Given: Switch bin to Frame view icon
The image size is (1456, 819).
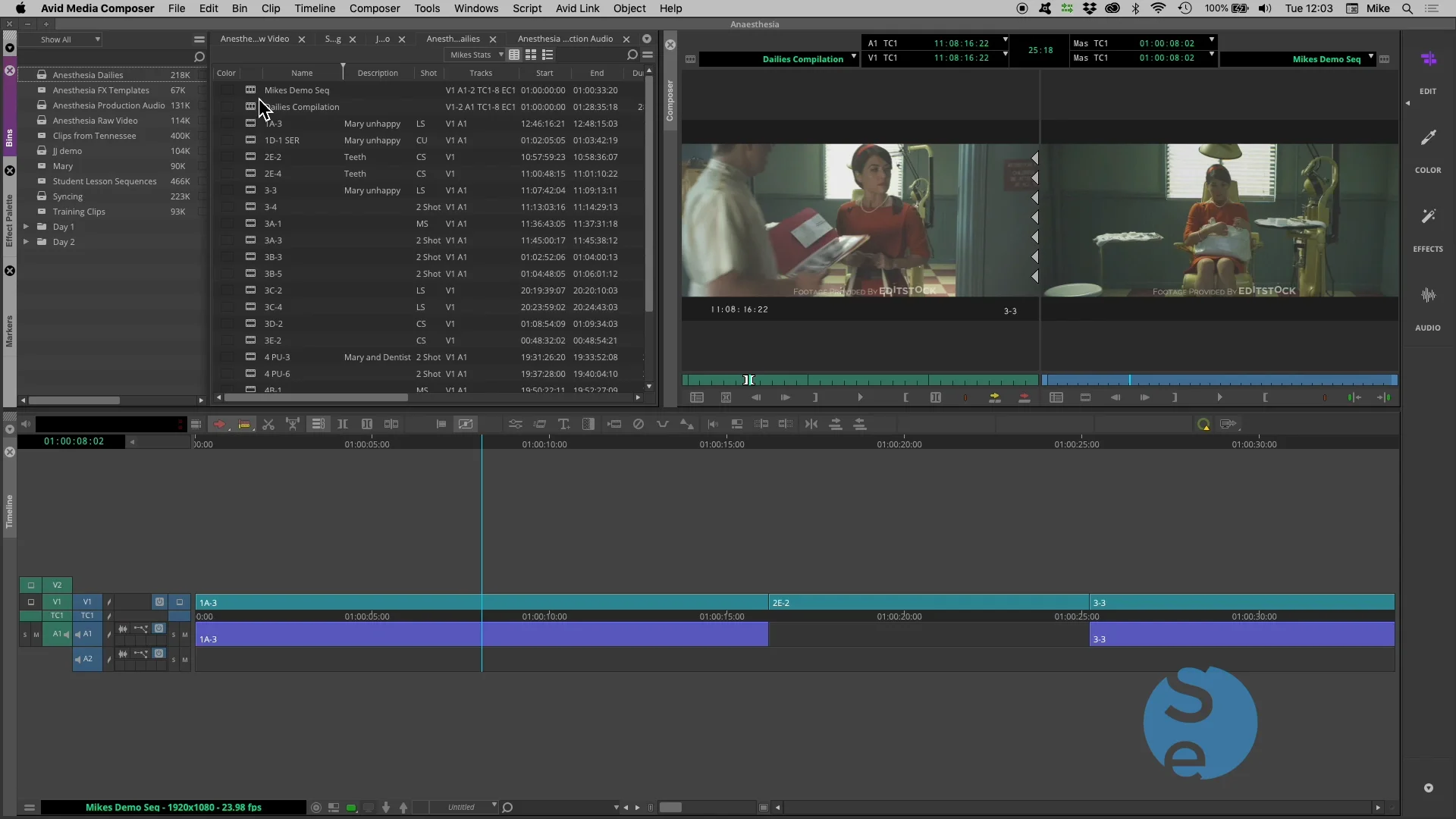Looking at the screenshot, I should 531,55.
